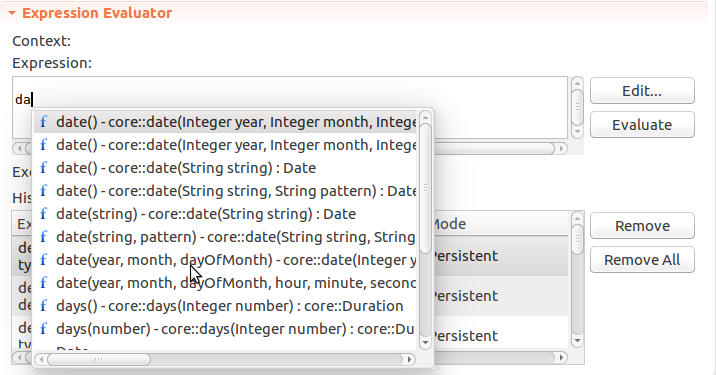
Task: Click expression field vertical scrollbar up arrow
Action: click(577, 83)
